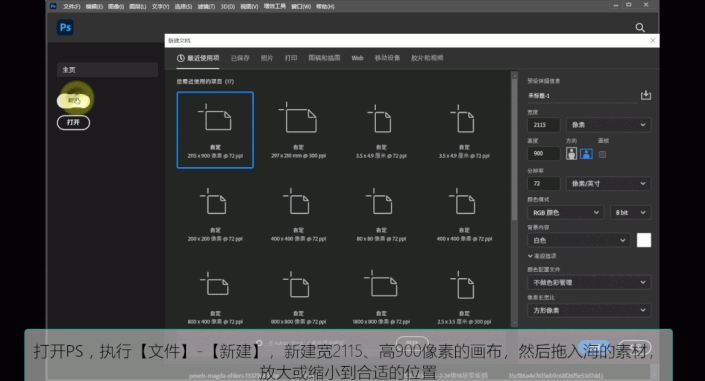Open the 滤镜(T) menu

206,7
